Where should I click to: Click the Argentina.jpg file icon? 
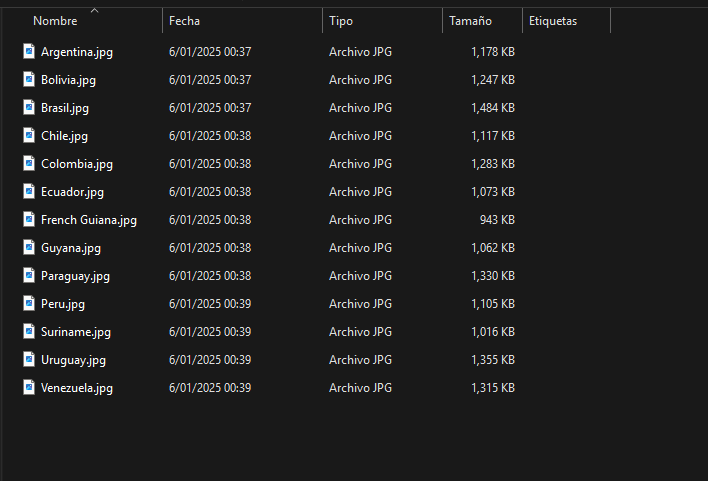(x=29, y=51)
